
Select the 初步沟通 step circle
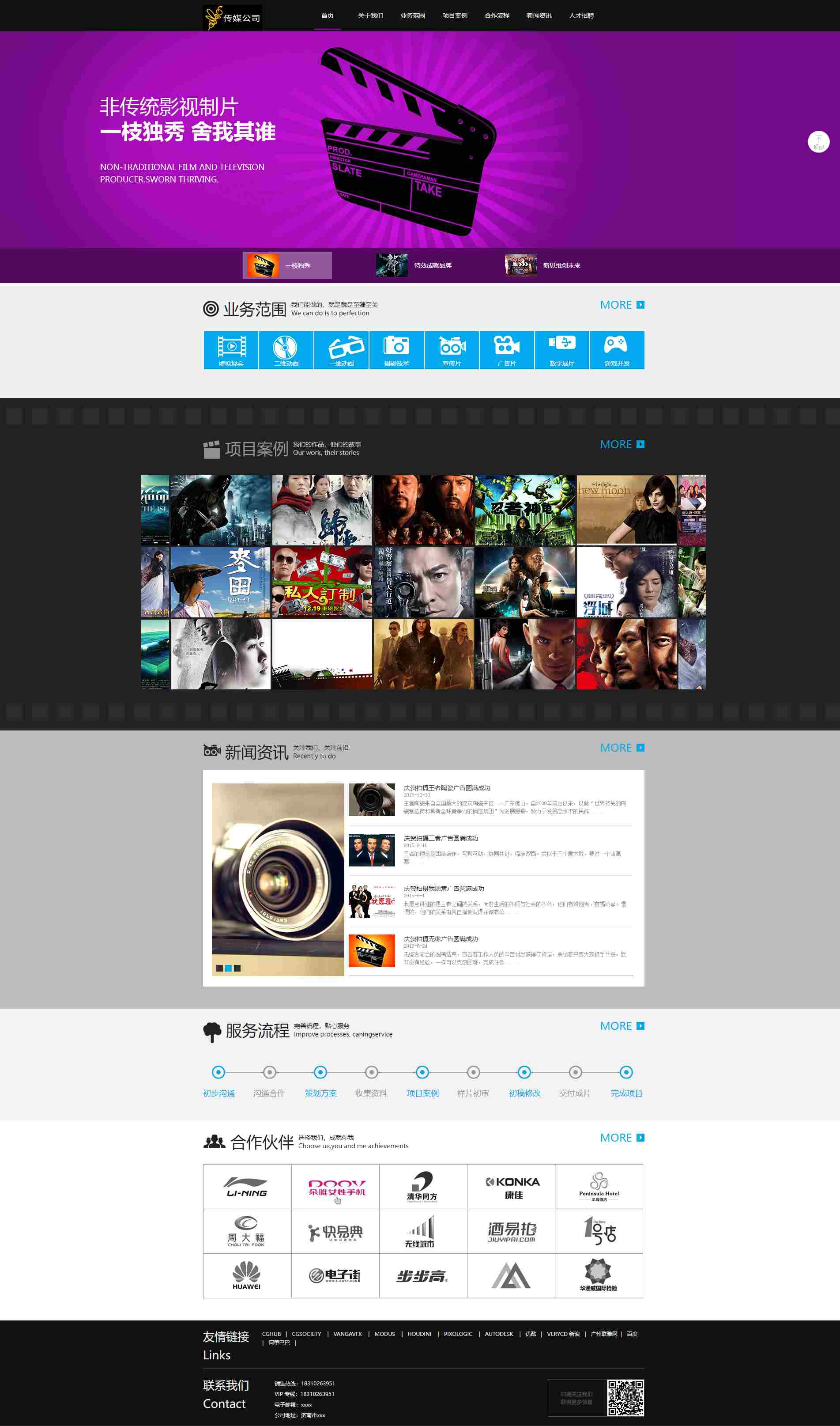click(x=218, y=1071)
